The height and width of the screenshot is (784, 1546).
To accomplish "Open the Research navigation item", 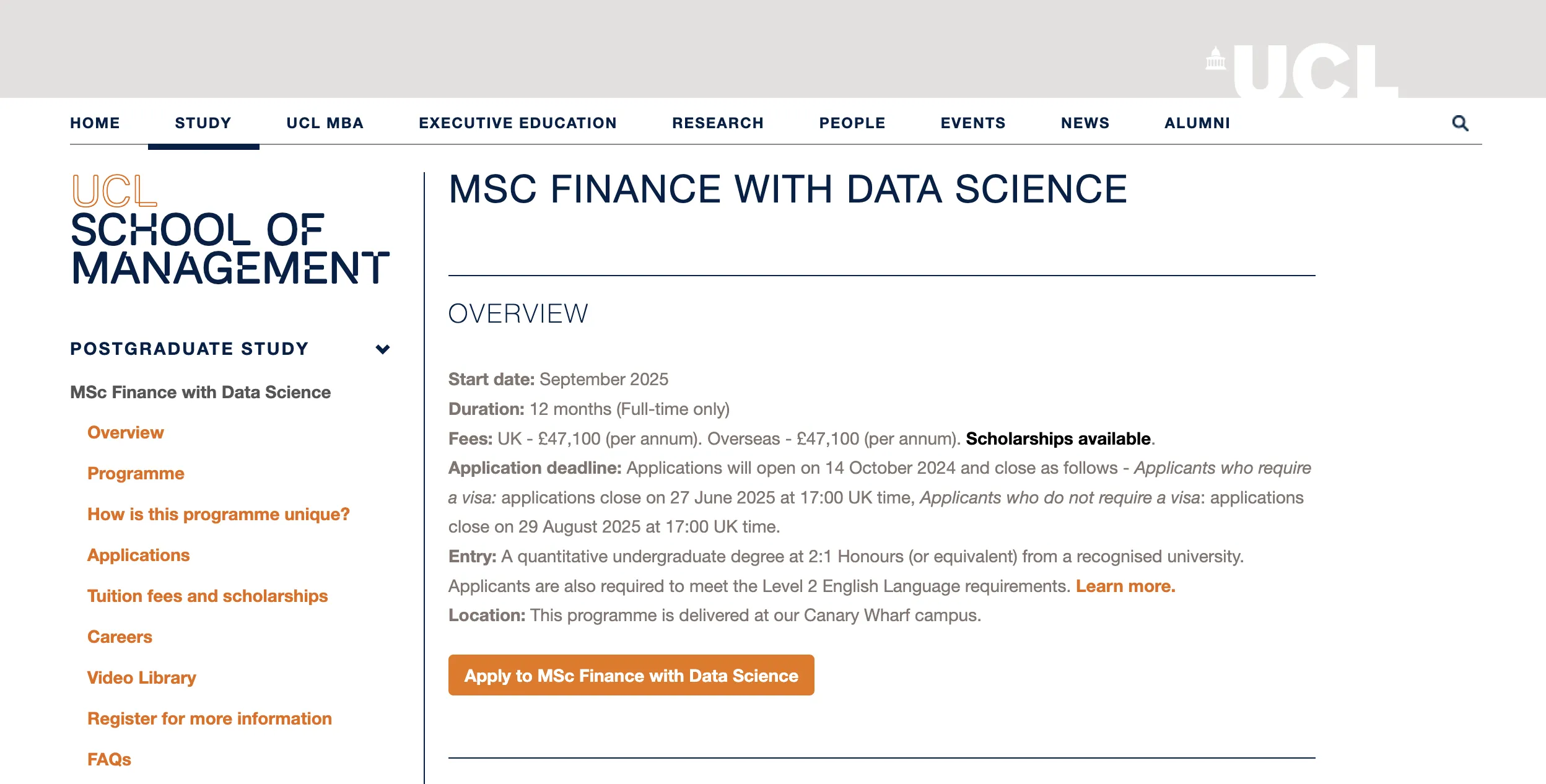I will (x=718, y=123).
